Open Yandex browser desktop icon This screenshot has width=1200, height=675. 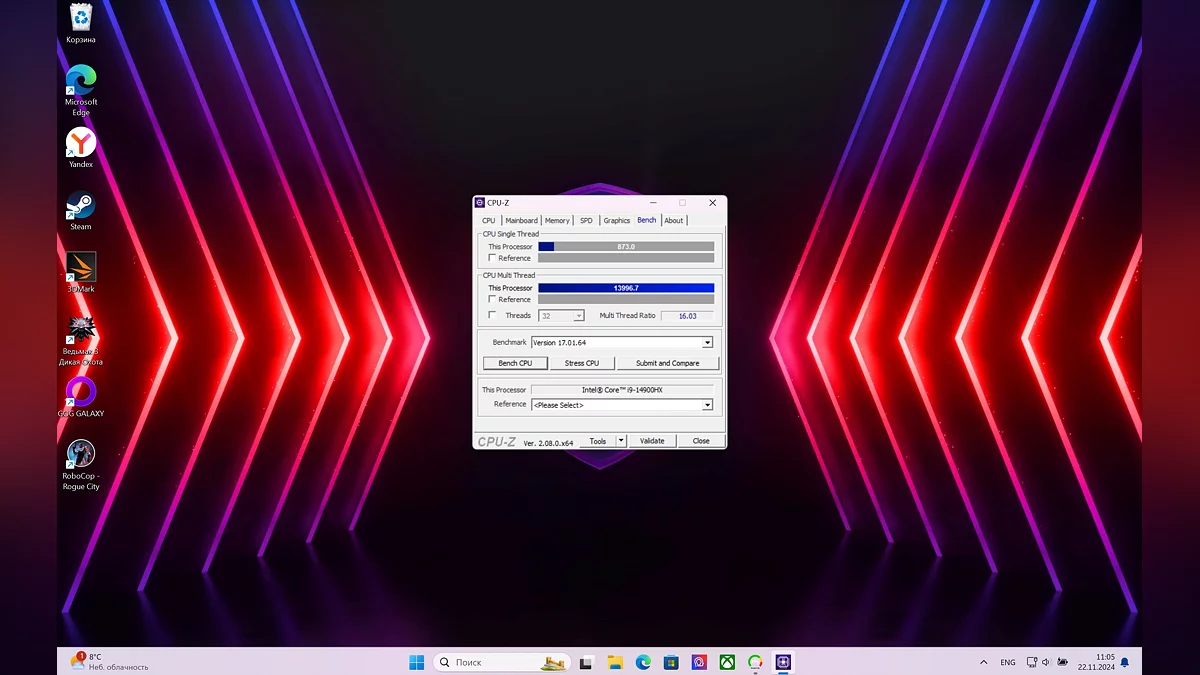[80, 144]
